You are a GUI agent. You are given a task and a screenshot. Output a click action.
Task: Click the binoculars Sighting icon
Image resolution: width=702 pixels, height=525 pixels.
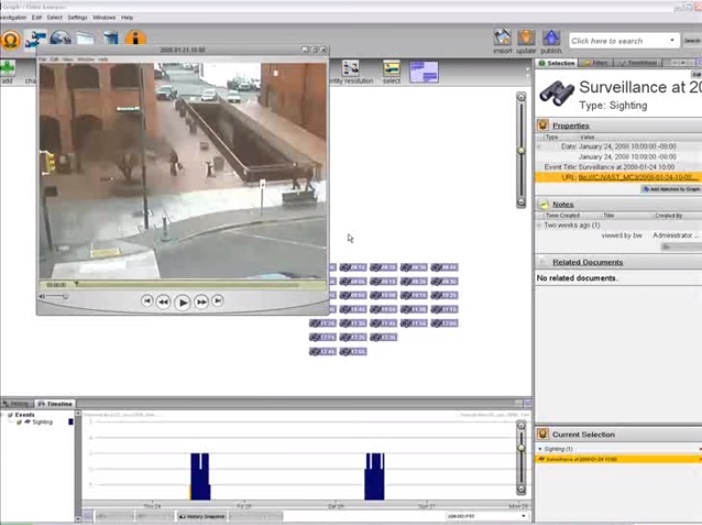pyautogui.click(x=556, y=93)
